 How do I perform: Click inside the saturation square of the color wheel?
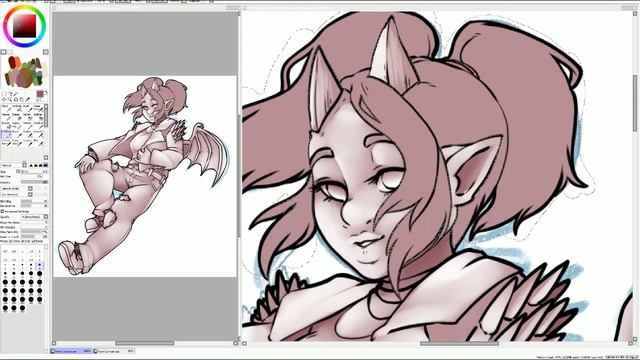pos(24,25)
